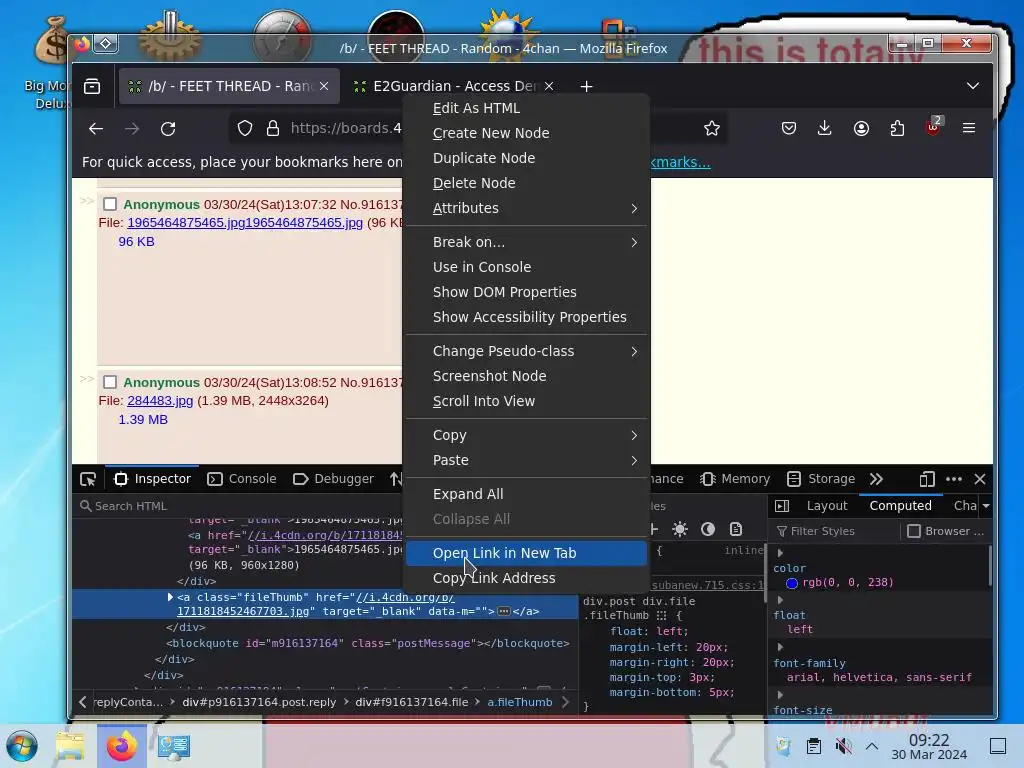1024x768 pixels.
Task: Tick checkbox of post No.916137 with 1965464875465.jpg
Action: 110,204
